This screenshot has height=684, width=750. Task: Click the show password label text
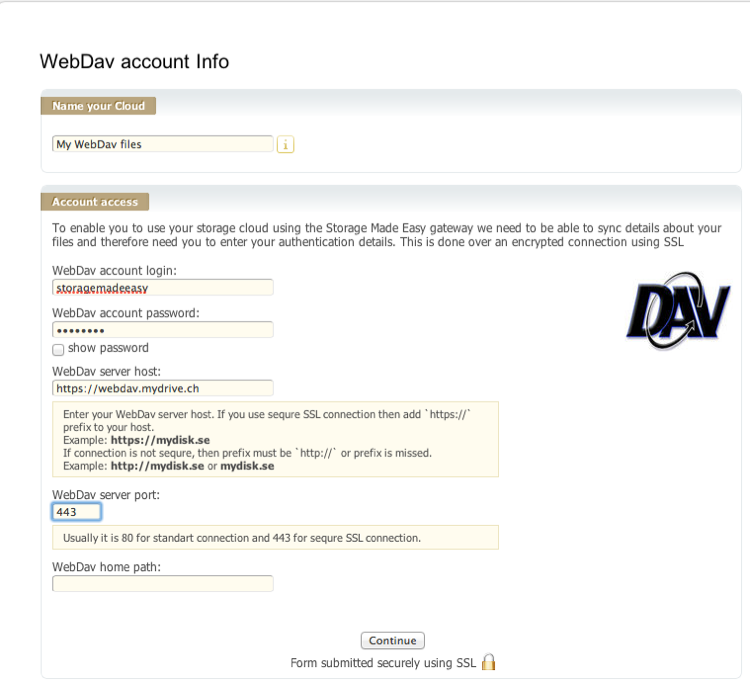pos(108,348)
